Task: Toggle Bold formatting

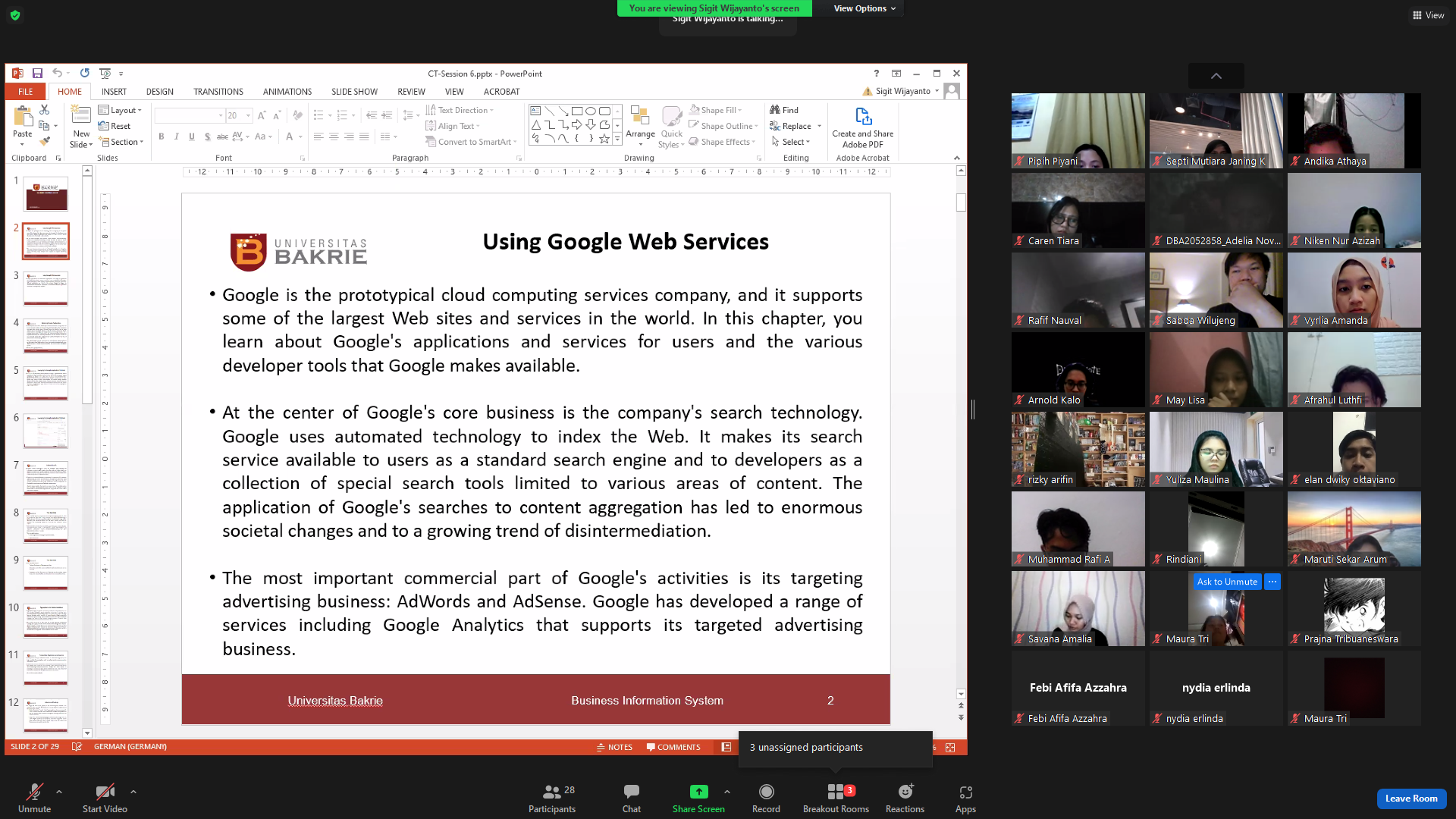Action: pyautogui.click(x=162, y=136)
